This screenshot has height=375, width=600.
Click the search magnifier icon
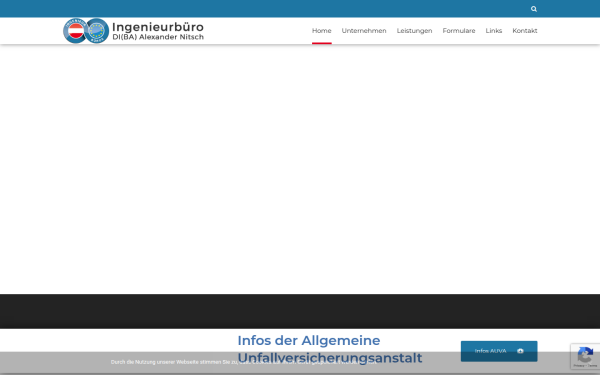click(x=534, y=9)
